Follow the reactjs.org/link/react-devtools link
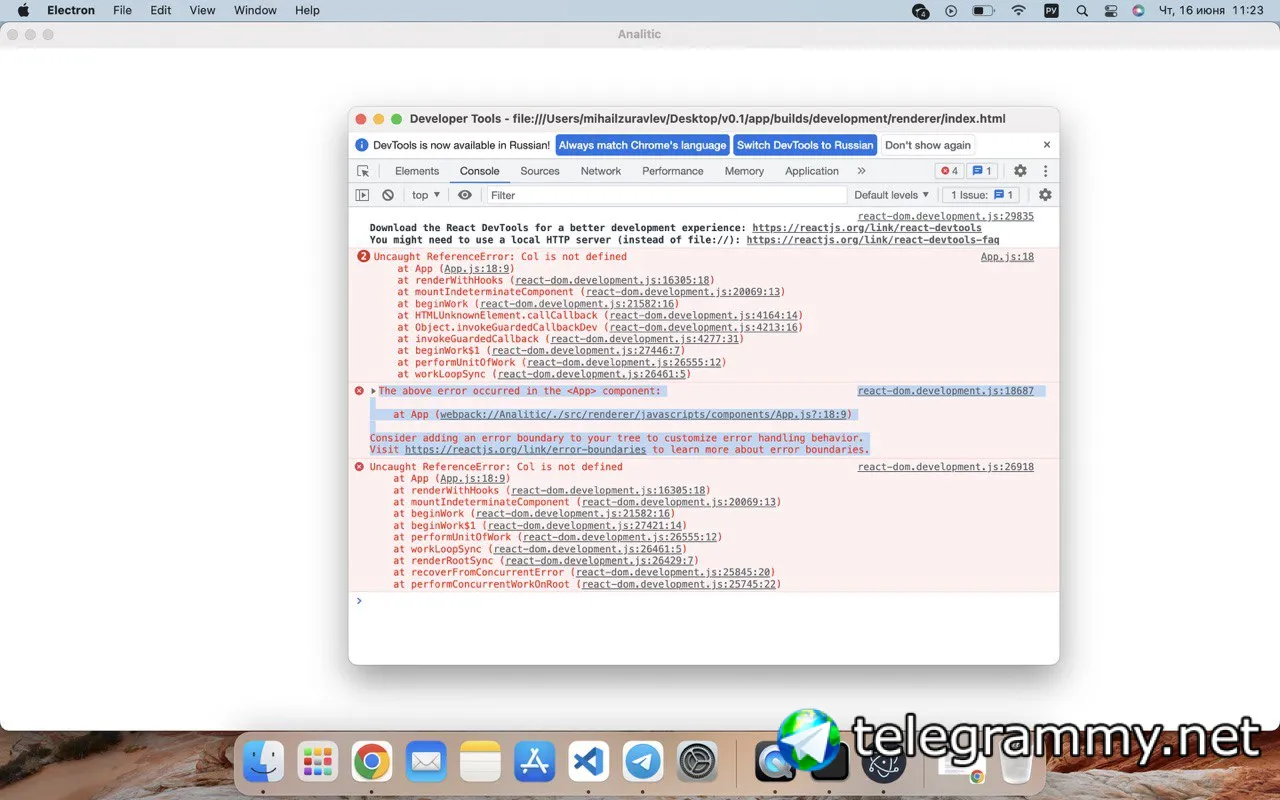1280x800 pixels. (x=867, y=228)
